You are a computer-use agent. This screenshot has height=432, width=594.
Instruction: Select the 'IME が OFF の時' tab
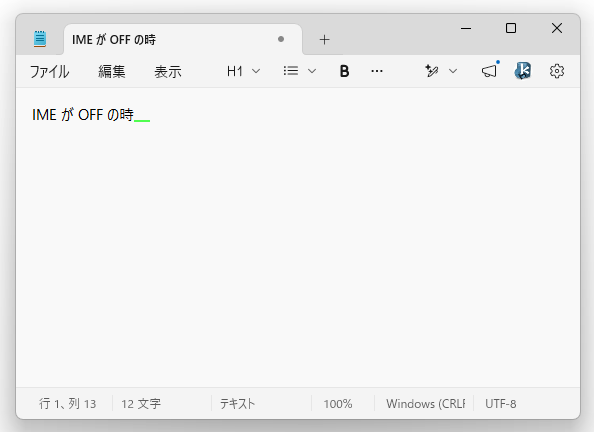183,39
